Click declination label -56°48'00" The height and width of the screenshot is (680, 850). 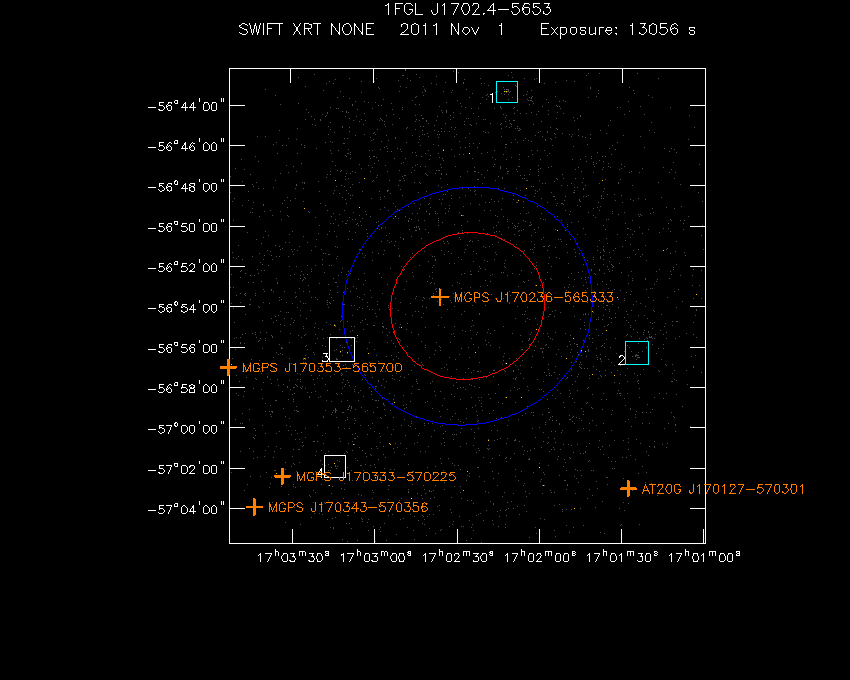coord(186,187)
